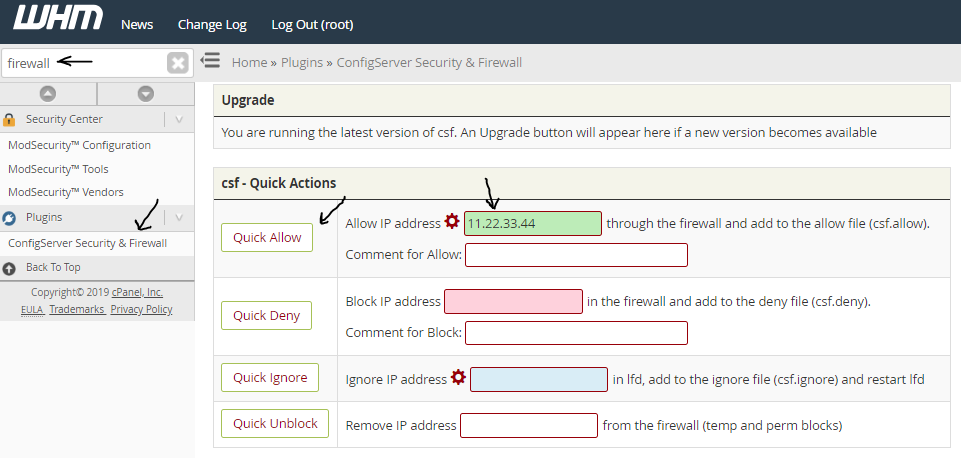This screenshot has height=458, width=961.
Task: Click the csf - Quick Actions heading
Action: click(x=279, y=183)
